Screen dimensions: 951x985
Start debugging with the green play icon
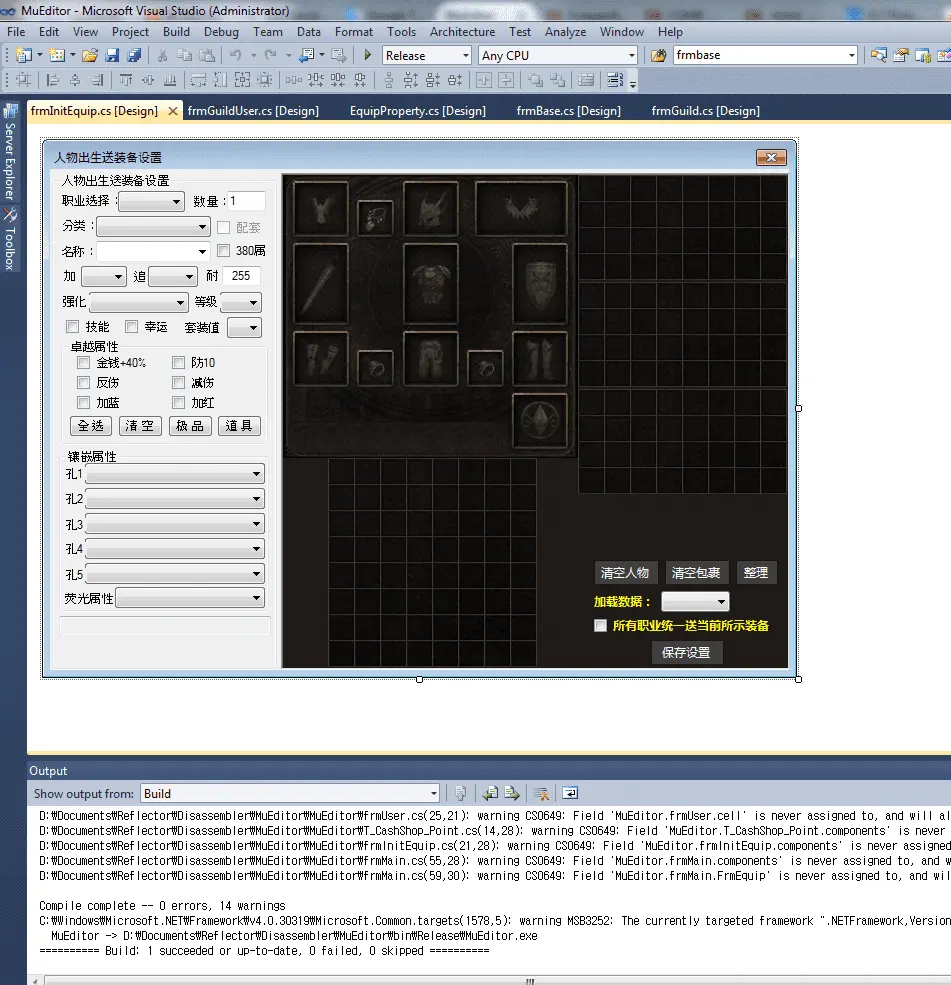(367, 55)
